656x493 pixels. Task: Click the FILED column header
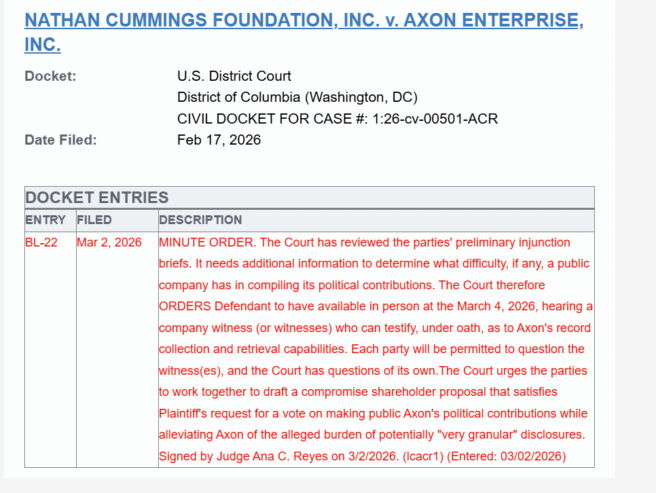pos(94,220)
